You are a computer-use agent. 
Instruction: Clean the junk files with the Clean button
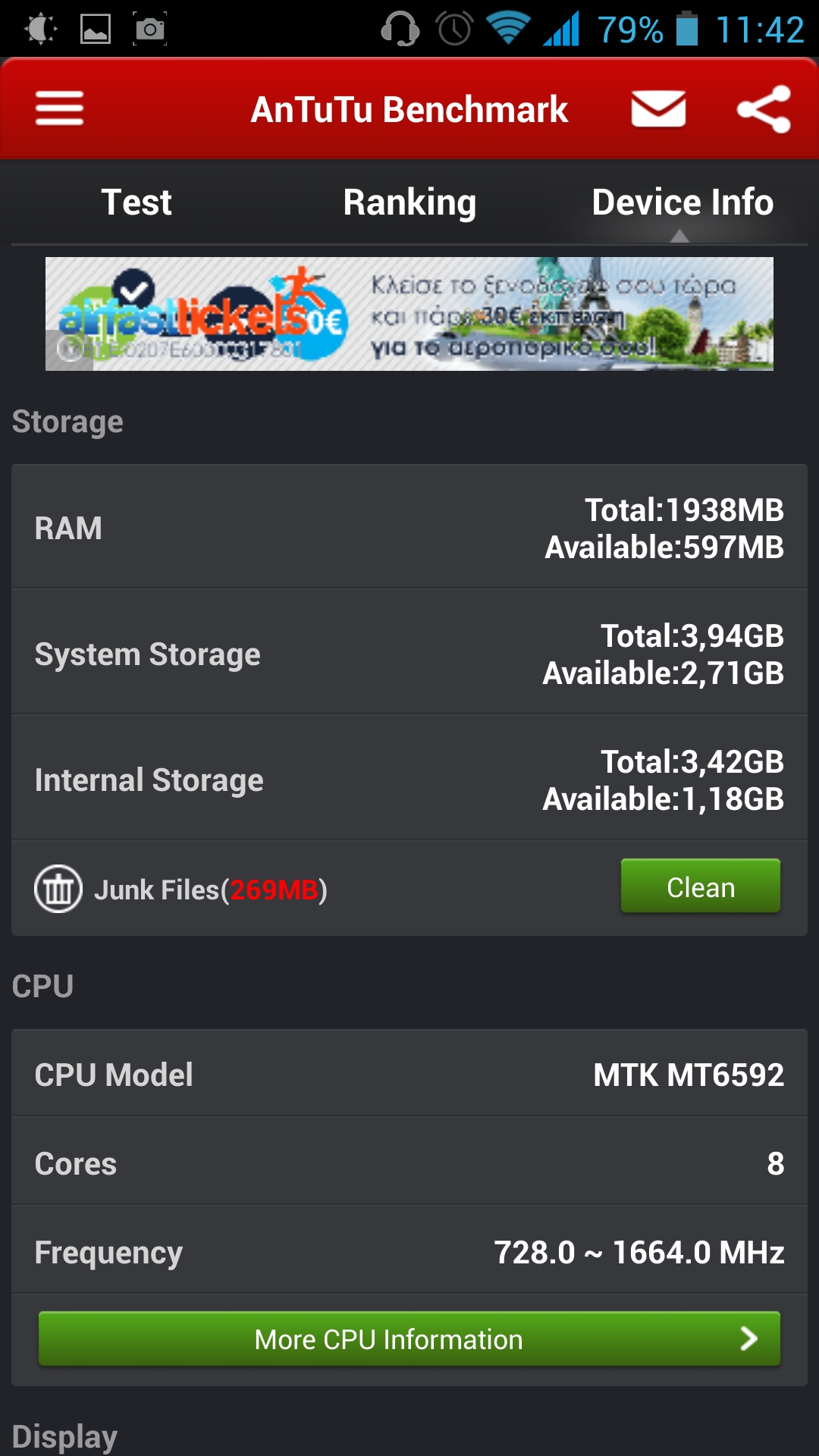701,886
